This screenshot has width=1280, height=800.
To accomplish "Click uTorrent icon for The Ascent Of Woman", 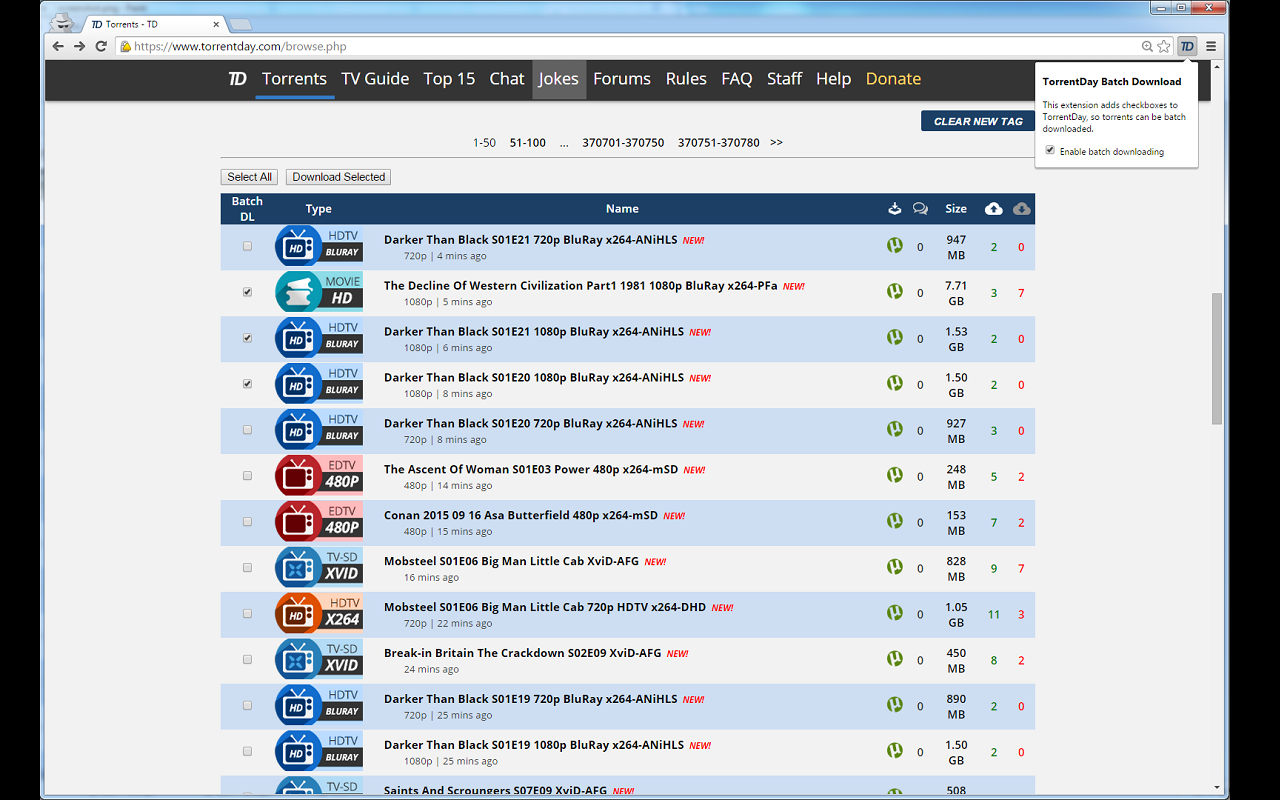I will pyautogui.click(x=895, y=475).
